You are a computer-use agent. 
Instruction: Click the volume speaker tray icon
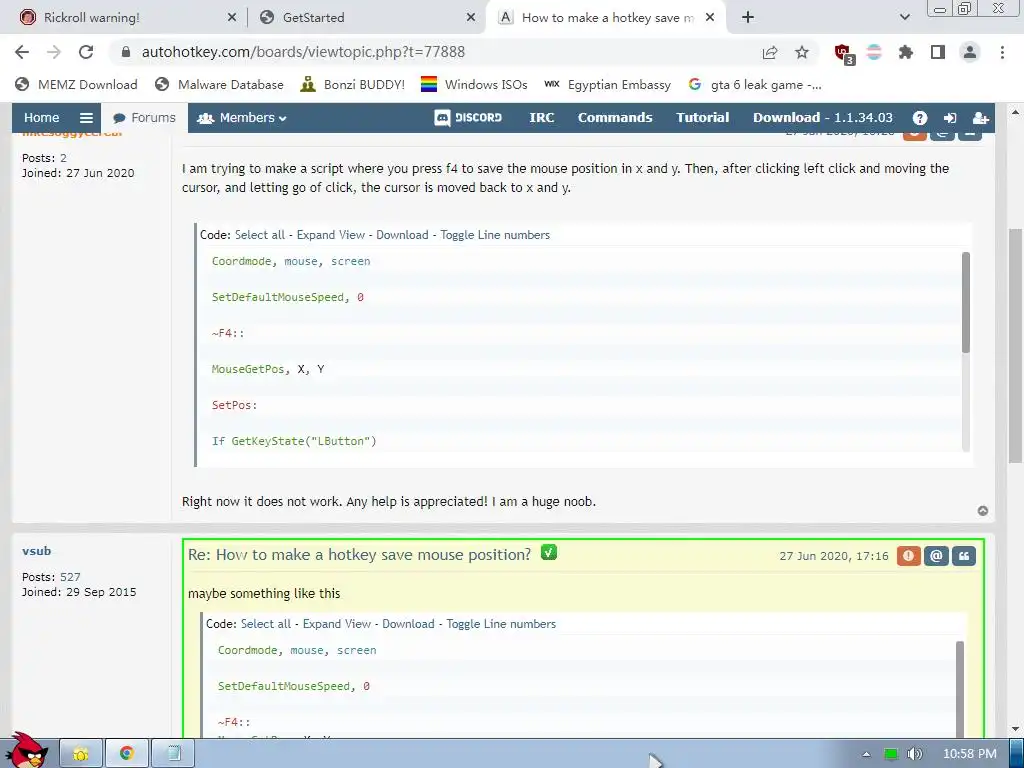pyautogui.click(x=914, y=754)
